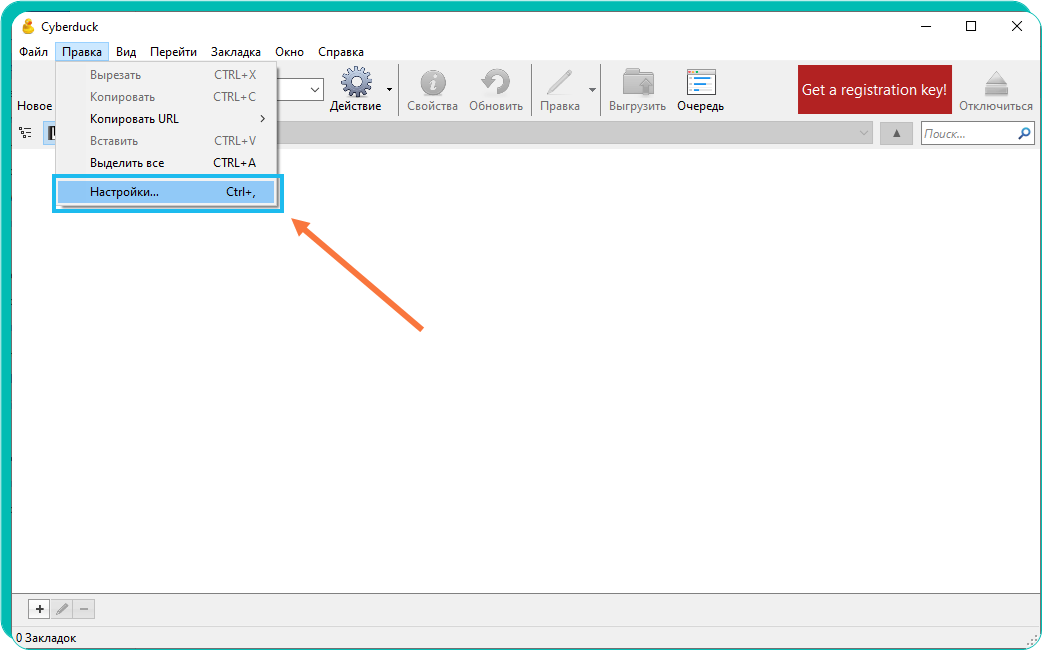Open the Очередь transfers window icon

[x=701, y=83]
